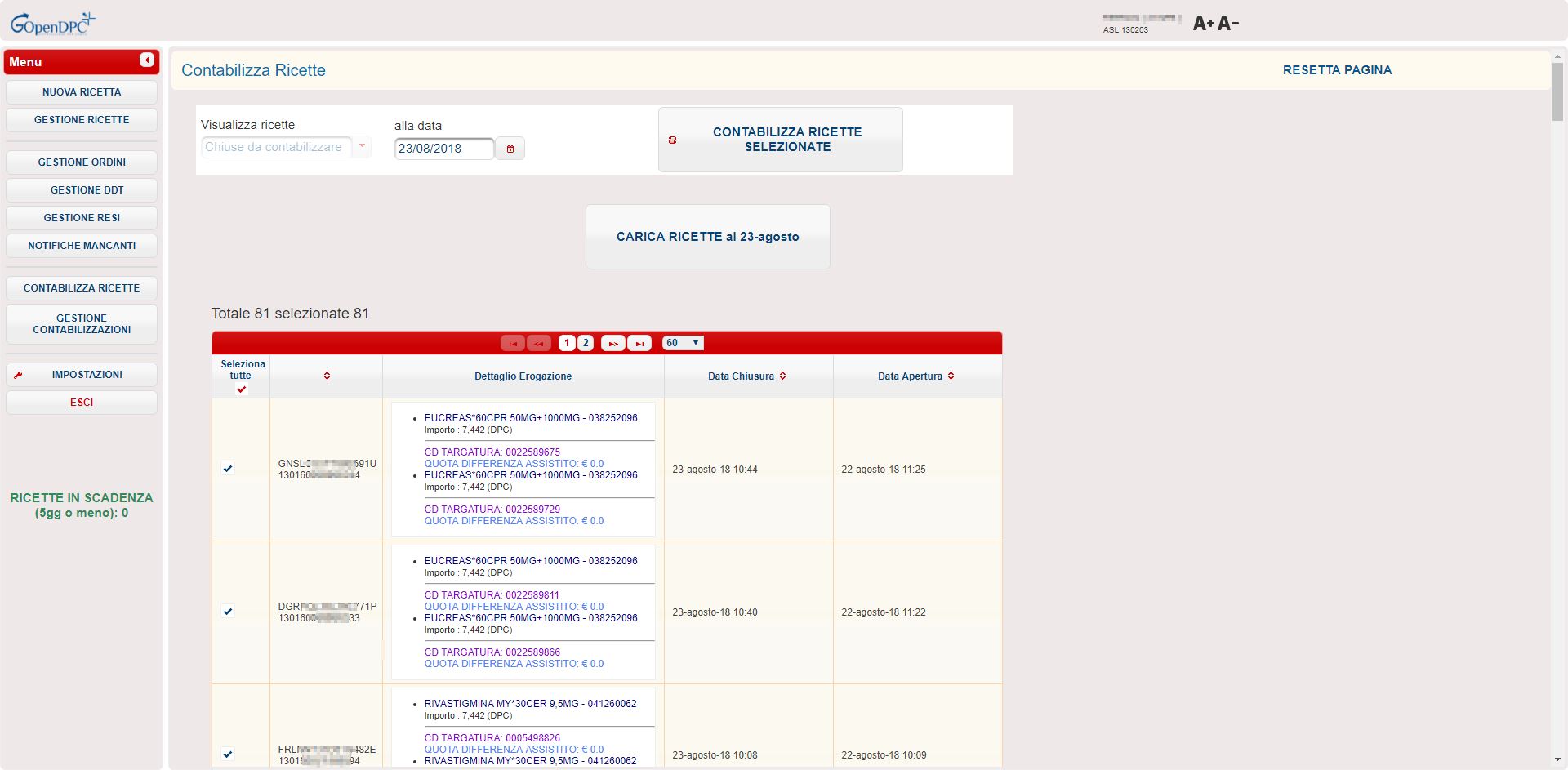Click the GOpenDPC logo
The width and height of the screenshot is (1568, 770).
52,24
